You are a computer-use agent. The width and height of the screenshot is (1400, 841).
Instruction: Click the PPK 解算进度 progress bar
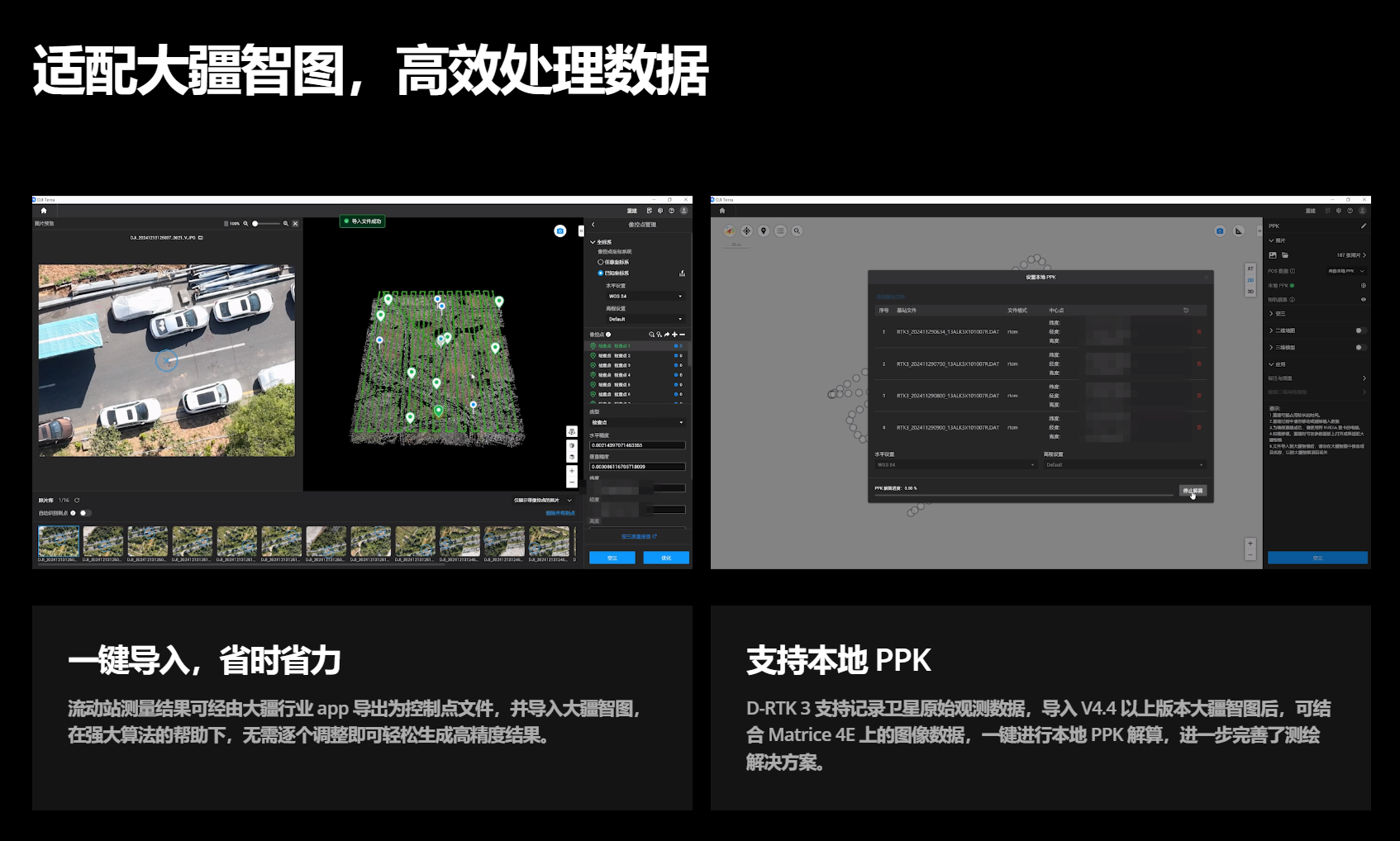pyautogui.click(x=1024, y=496)
